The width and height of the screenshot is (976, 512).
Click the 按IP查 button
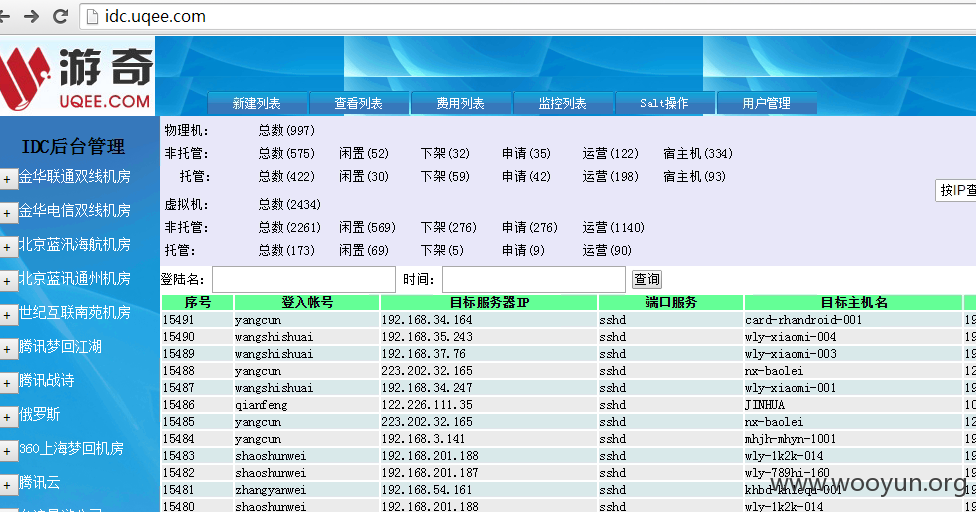(x=956, y=190)
